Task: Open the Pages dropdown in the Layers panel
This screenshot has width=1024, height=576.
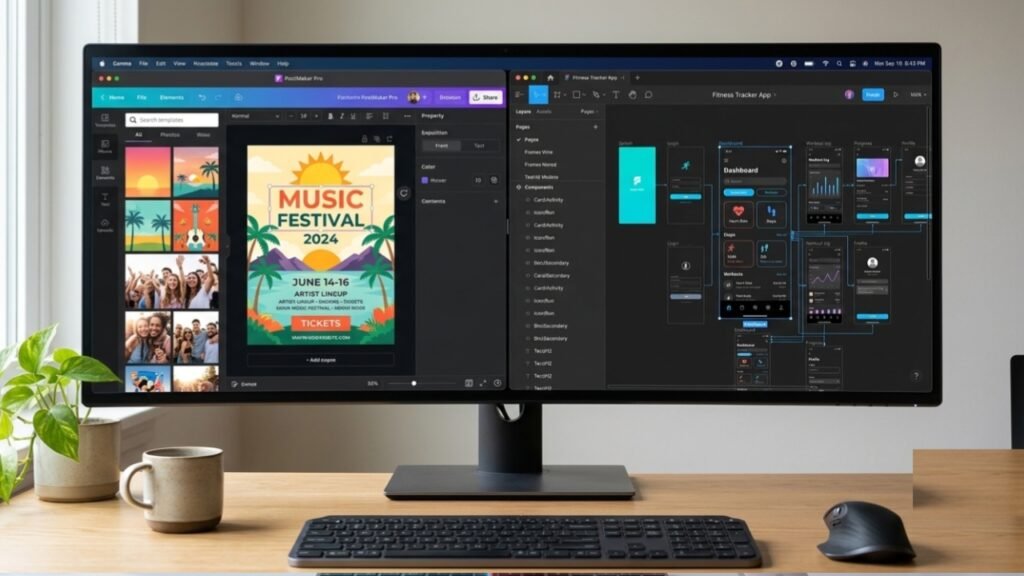Action: 588,112
